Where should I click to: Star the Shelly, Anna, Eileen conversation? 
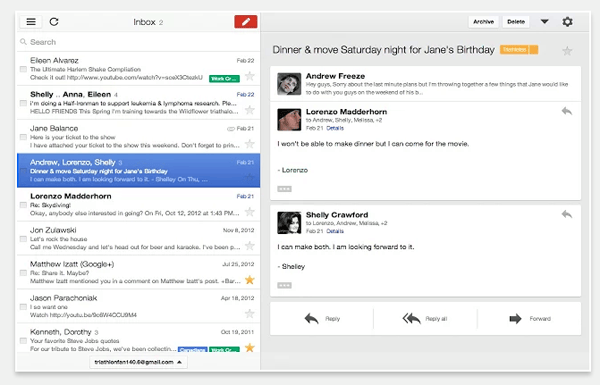(x=249, y=110)
